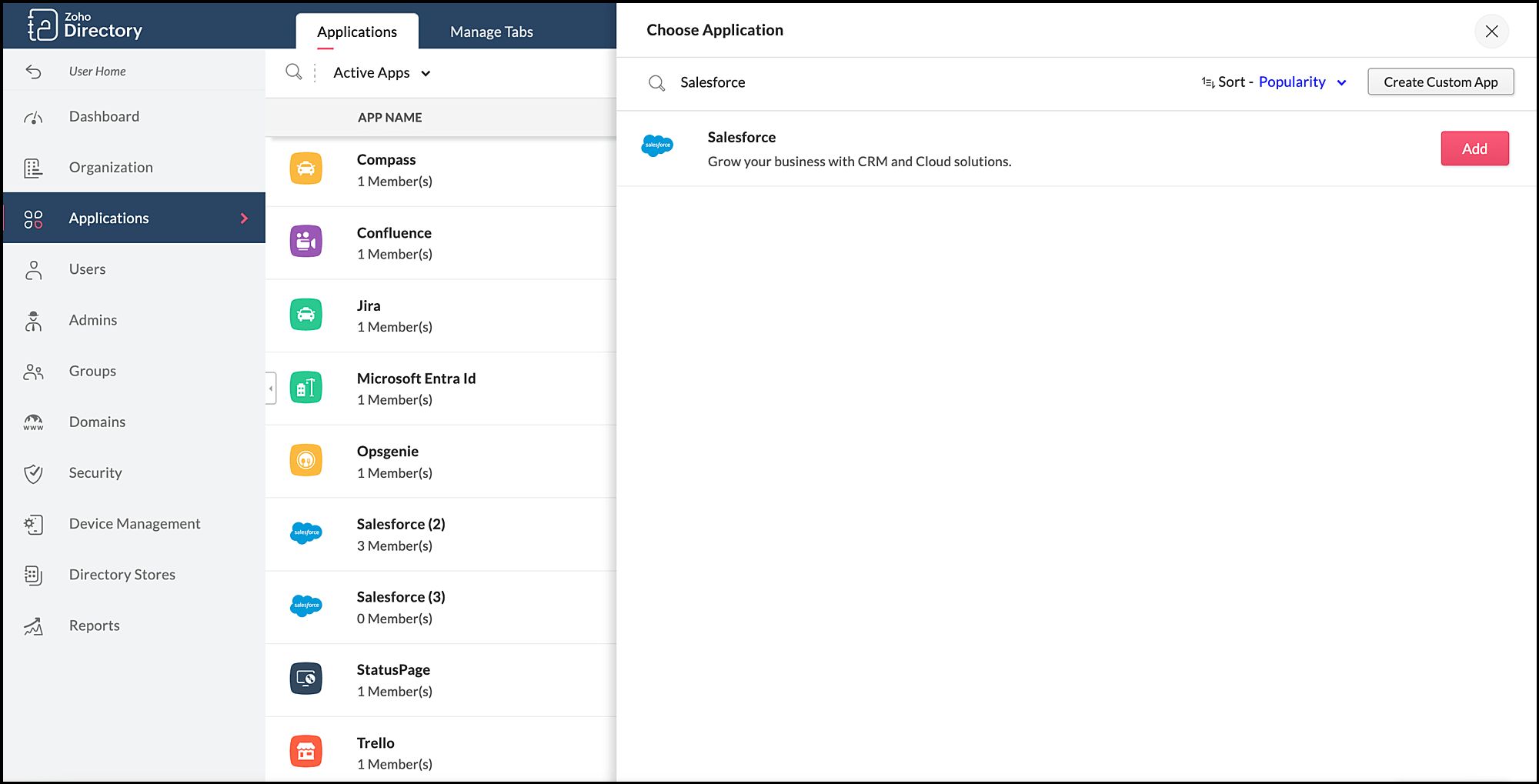Select the Applications tab
Screen dimensions: 1539x784
click(357, 32)
